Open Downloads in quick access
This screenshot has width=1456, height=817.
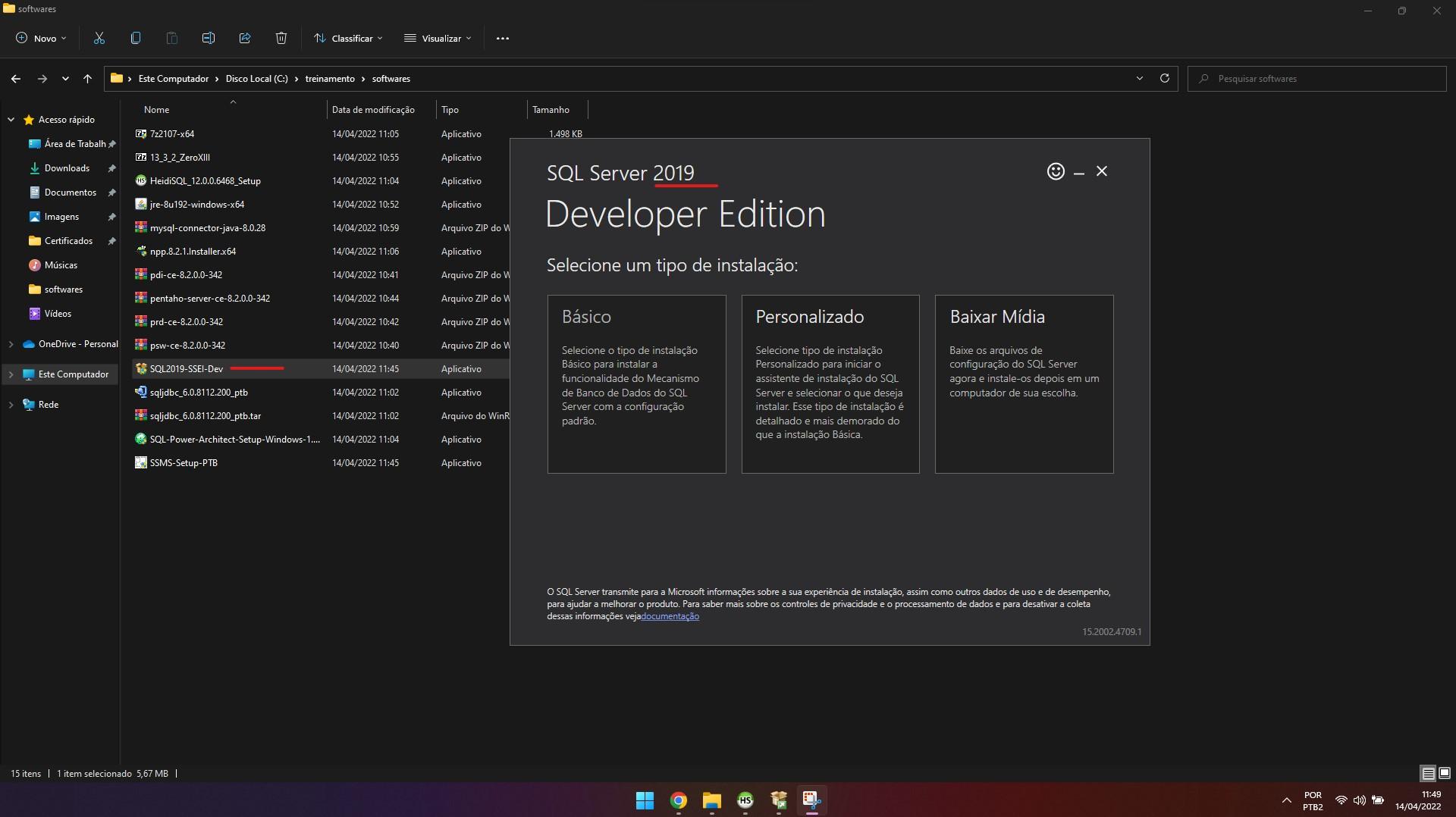coord(67,167)
